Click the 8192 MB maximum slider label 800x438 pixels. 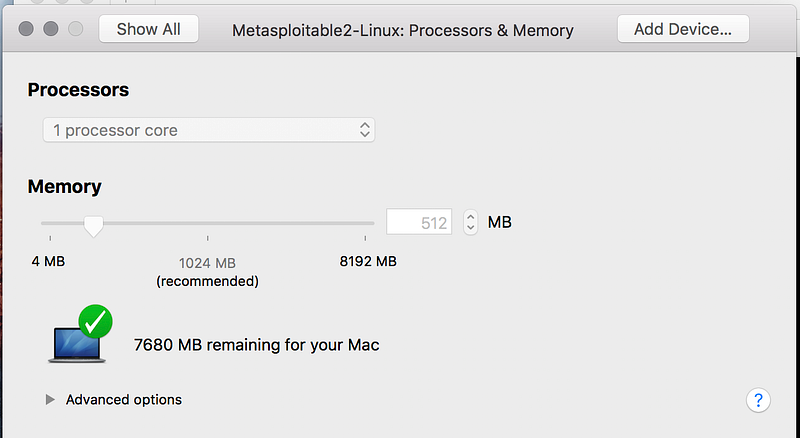coord(369,262)
